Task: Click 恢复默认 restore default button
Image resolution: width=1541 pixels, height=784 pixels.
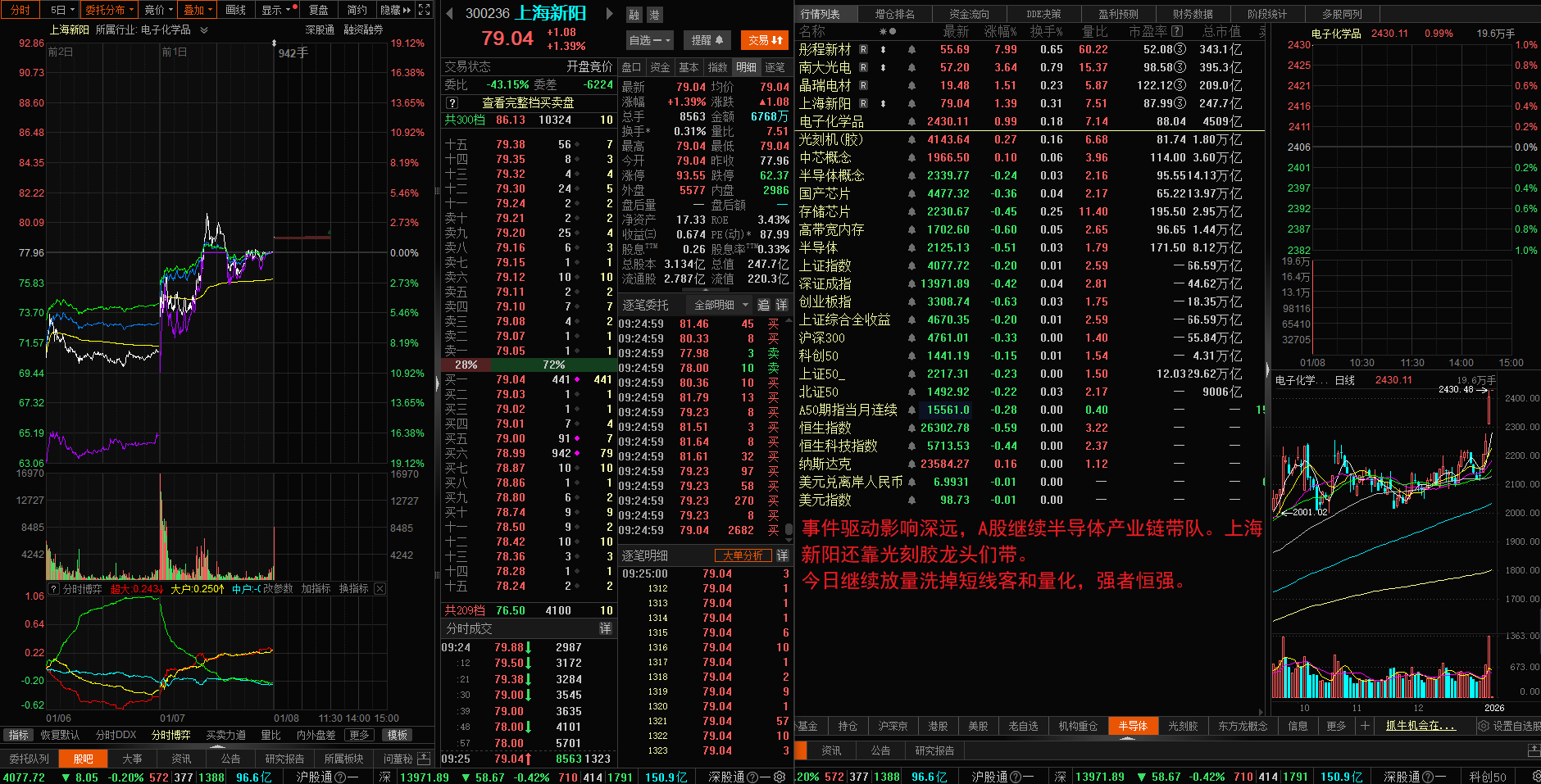Action: tap(61, 735)
